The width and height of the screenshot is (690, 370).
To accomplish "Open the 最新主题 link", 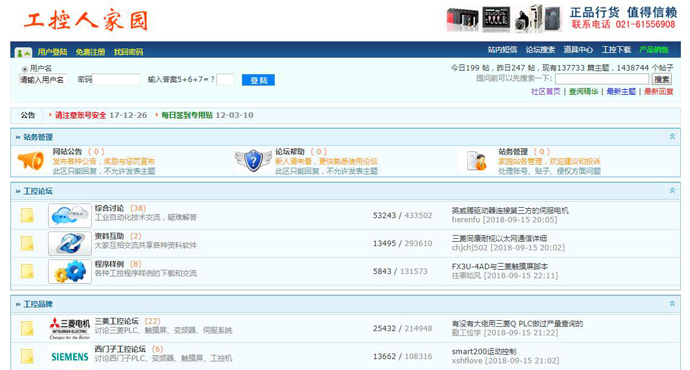I will click(x=621, y=92).
